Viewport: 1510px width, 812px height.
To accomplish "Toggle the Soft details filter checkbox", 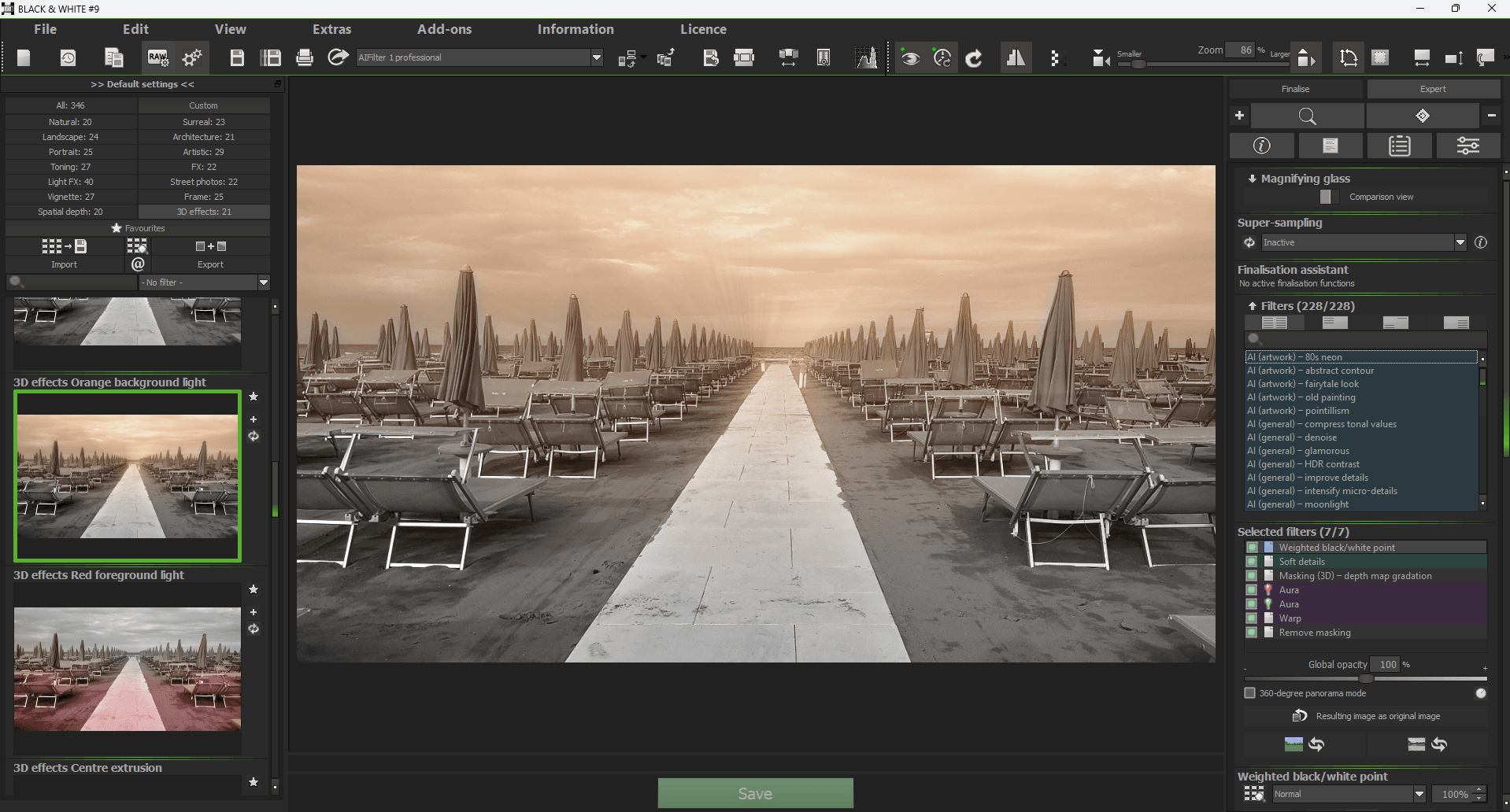I will pyautogui.click(x=1252, y=562).
